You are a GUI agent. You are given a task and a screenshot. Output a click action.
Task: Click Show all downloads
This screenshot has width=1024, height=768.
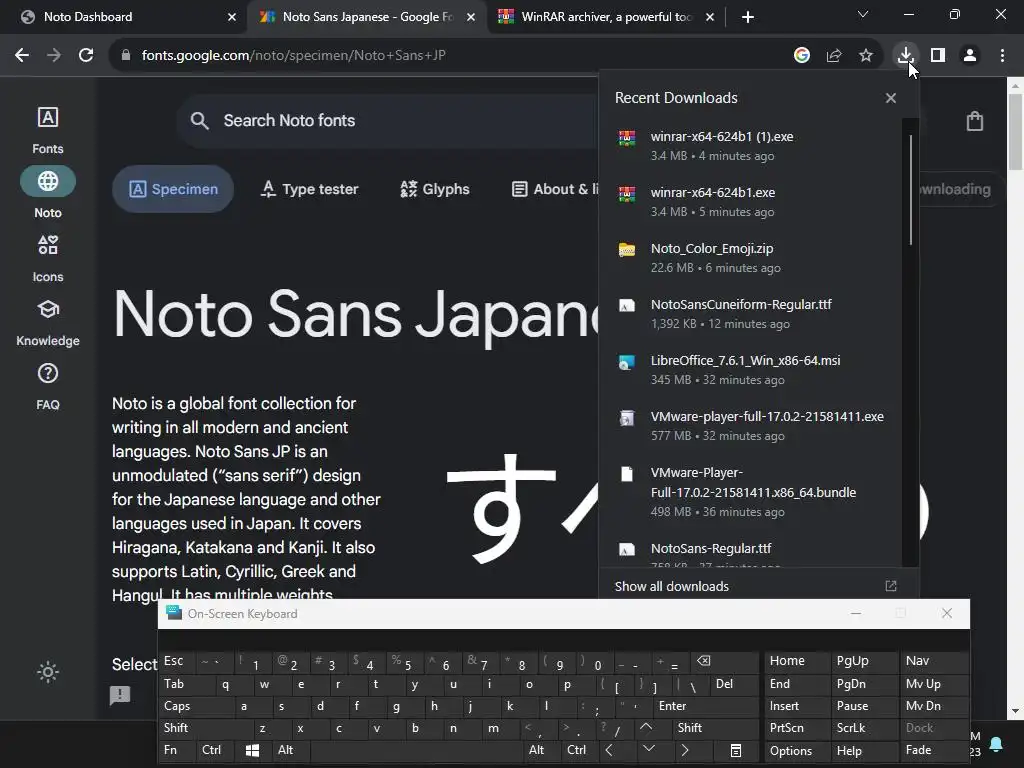coord(671,586)
